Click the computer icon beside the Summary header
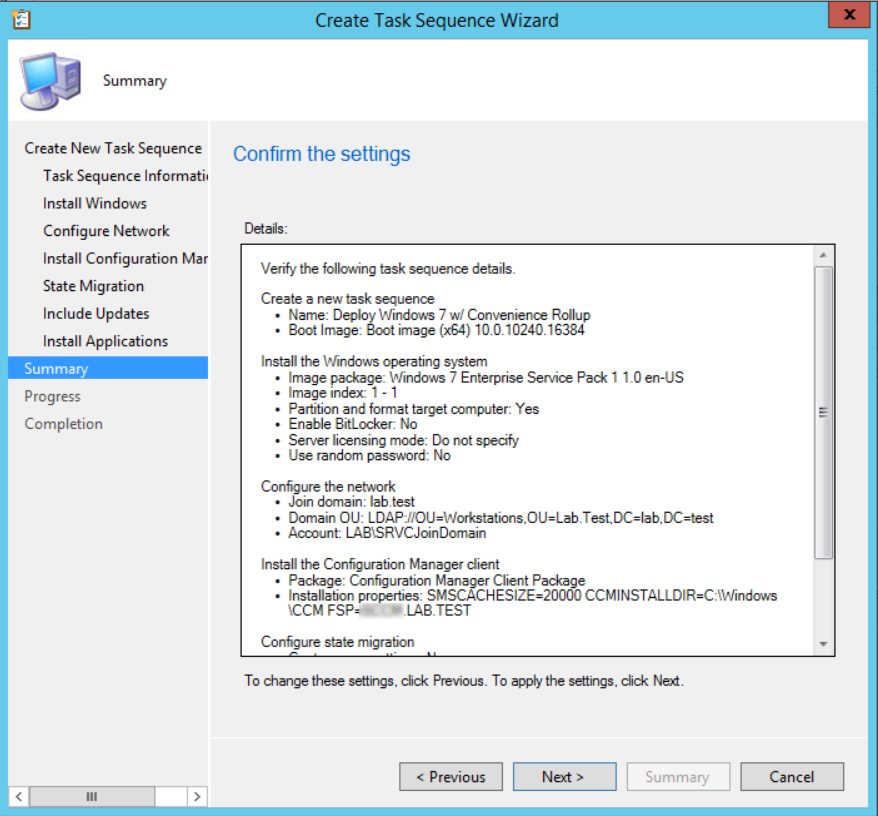Image resolution: width=878 pixels, height=816 pixels. pyautogui.click(x=50, y=81)
